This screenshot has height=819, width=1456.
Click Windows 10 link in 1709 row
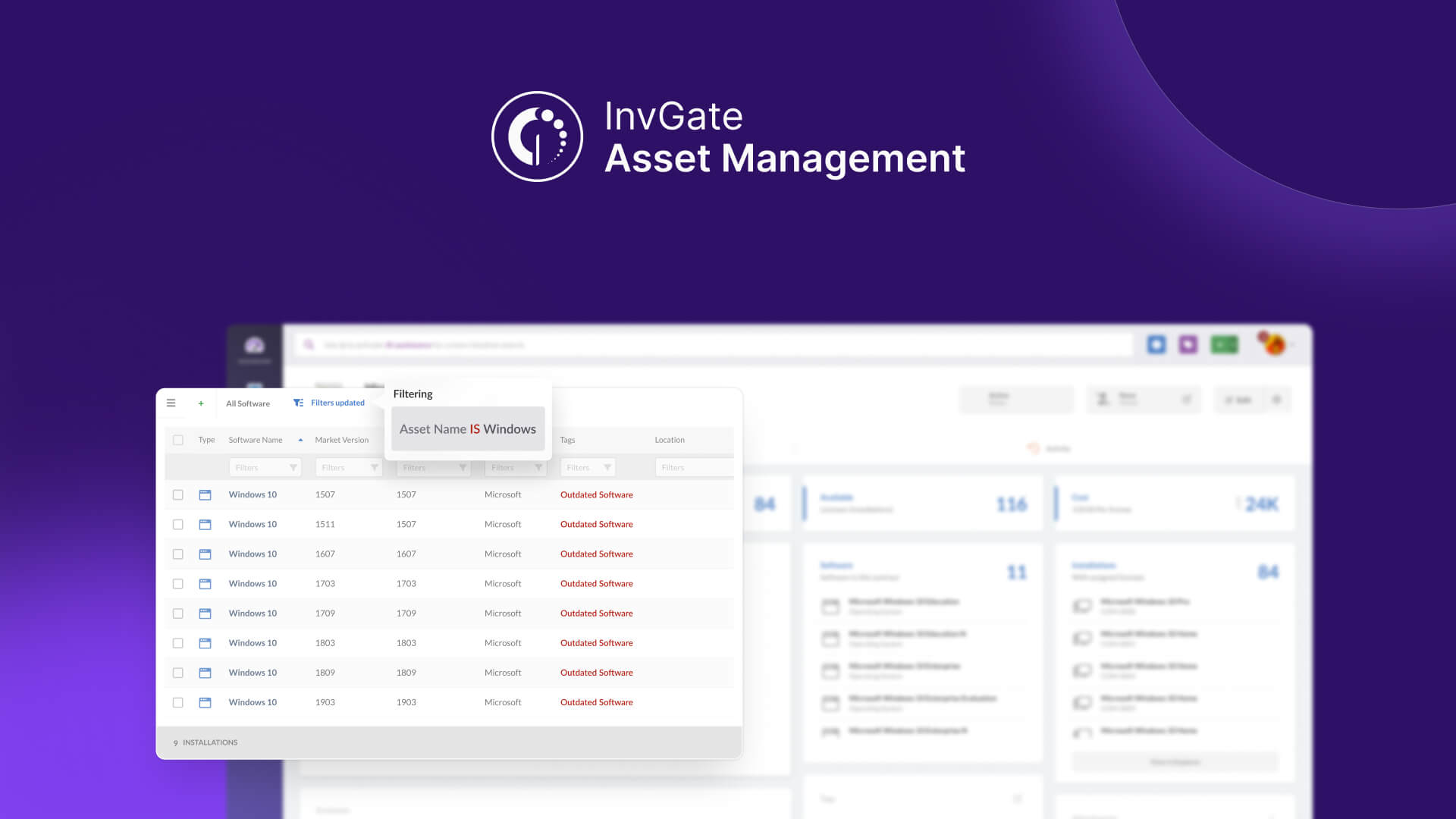[253, 613]
